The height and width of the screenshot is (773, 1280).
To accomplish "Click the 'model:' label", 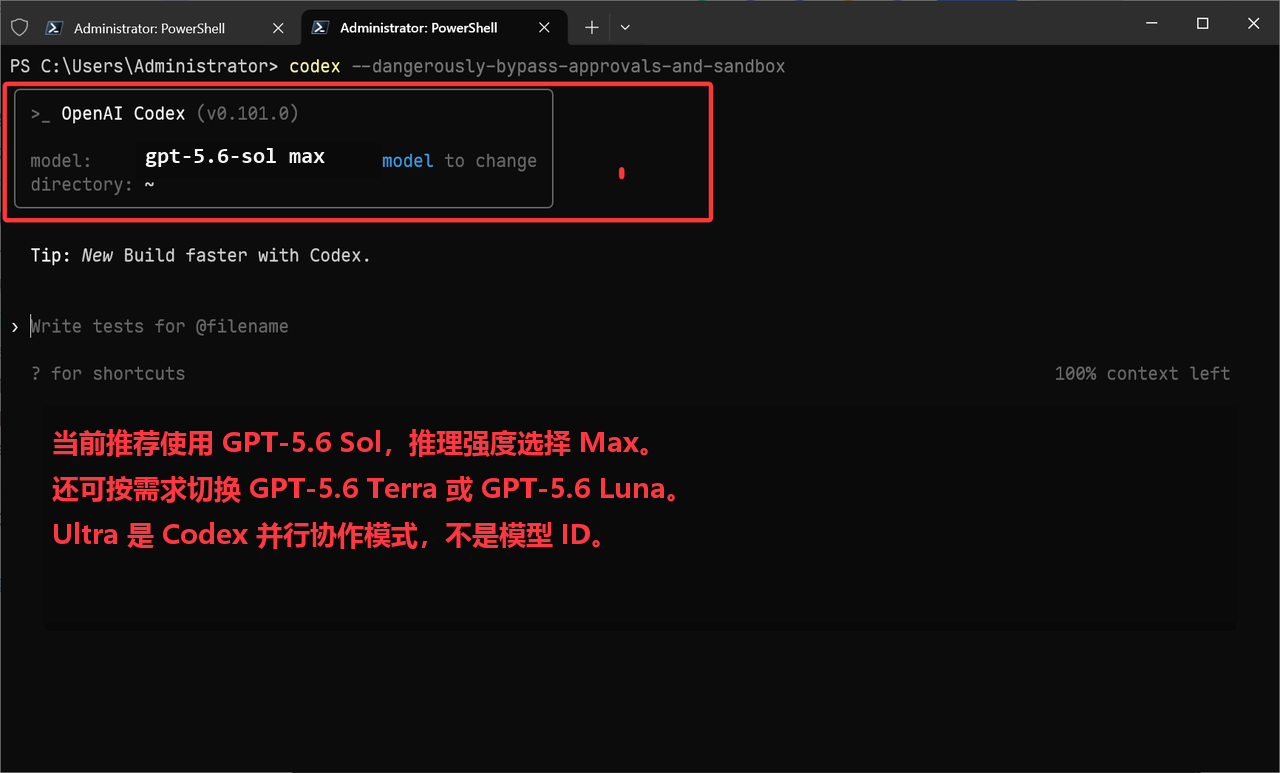I will click(61, 161).
